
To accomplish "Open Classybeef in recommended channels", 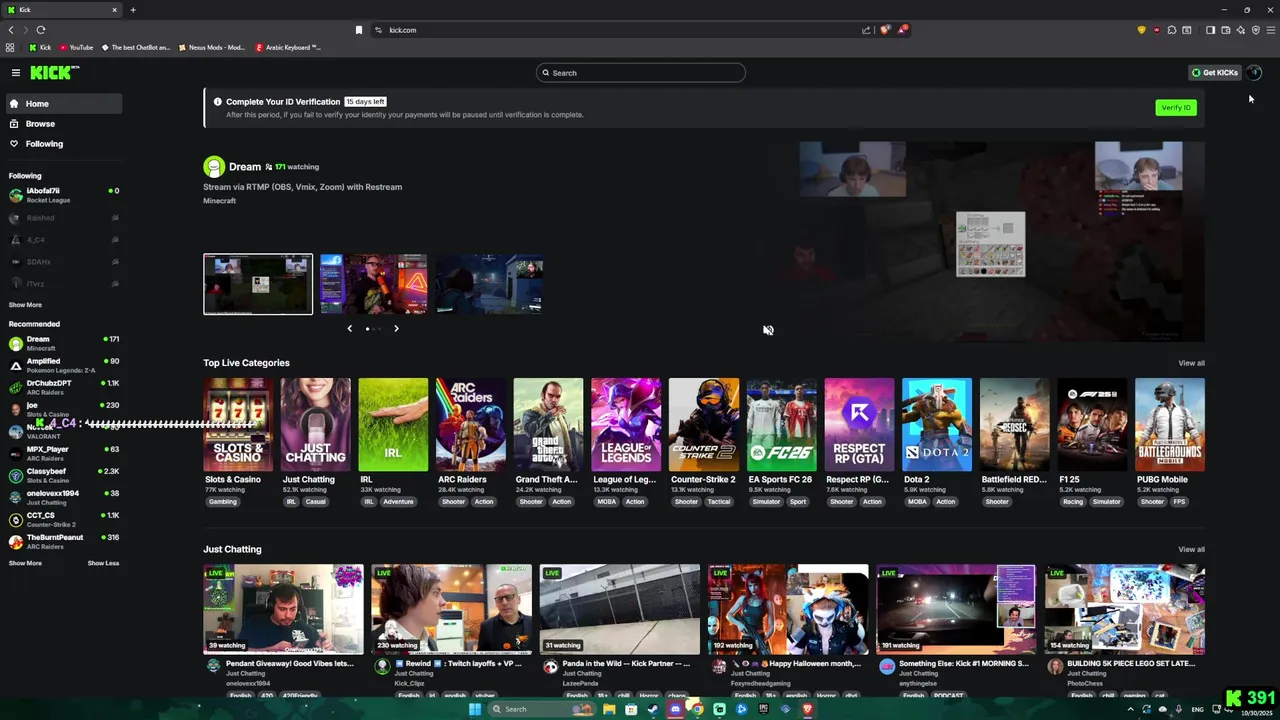I will [63, 475].
